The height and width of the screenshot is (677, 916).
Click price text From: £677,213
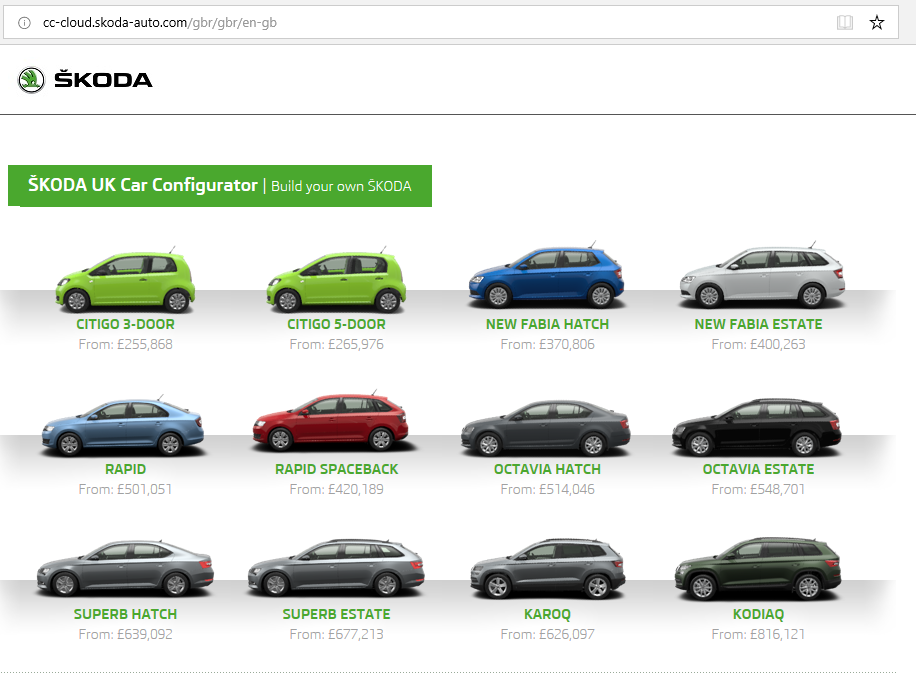tap(336, 634)
